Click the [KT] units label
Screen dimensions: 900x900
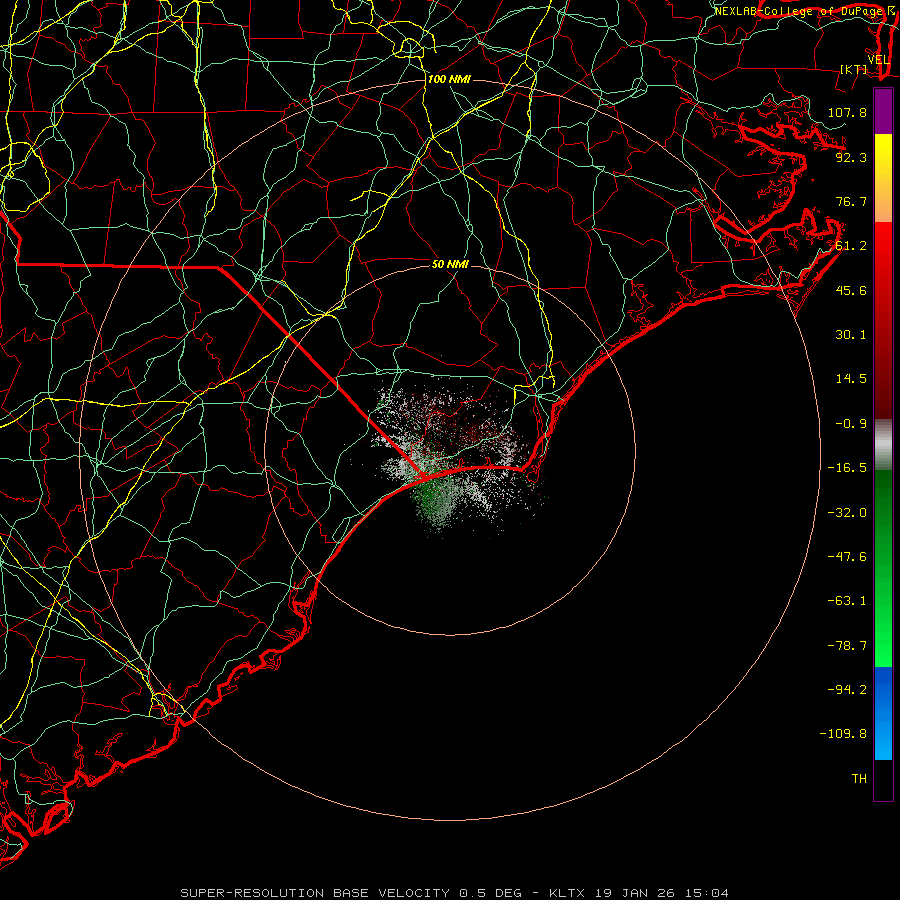coord(854,69)
